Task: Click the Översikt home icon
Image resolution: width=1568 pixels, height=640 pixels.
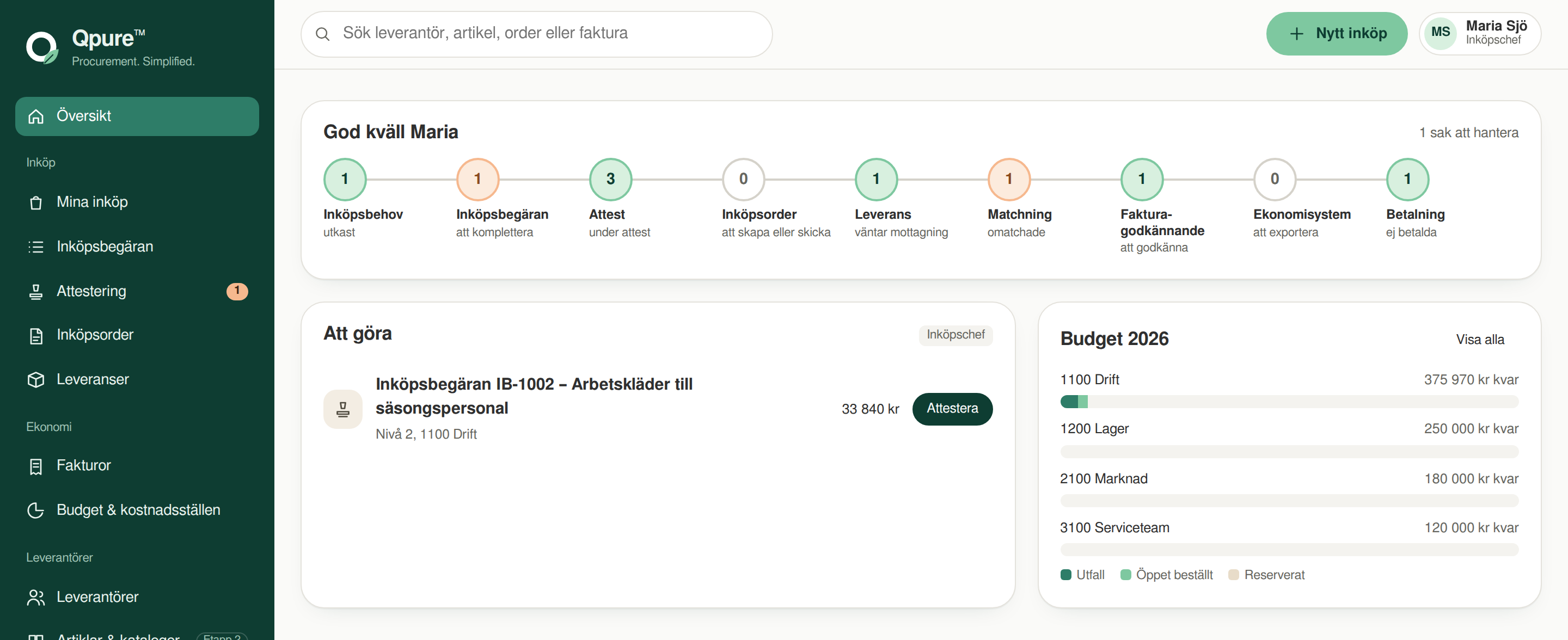Action: click(x=36, y=116)
